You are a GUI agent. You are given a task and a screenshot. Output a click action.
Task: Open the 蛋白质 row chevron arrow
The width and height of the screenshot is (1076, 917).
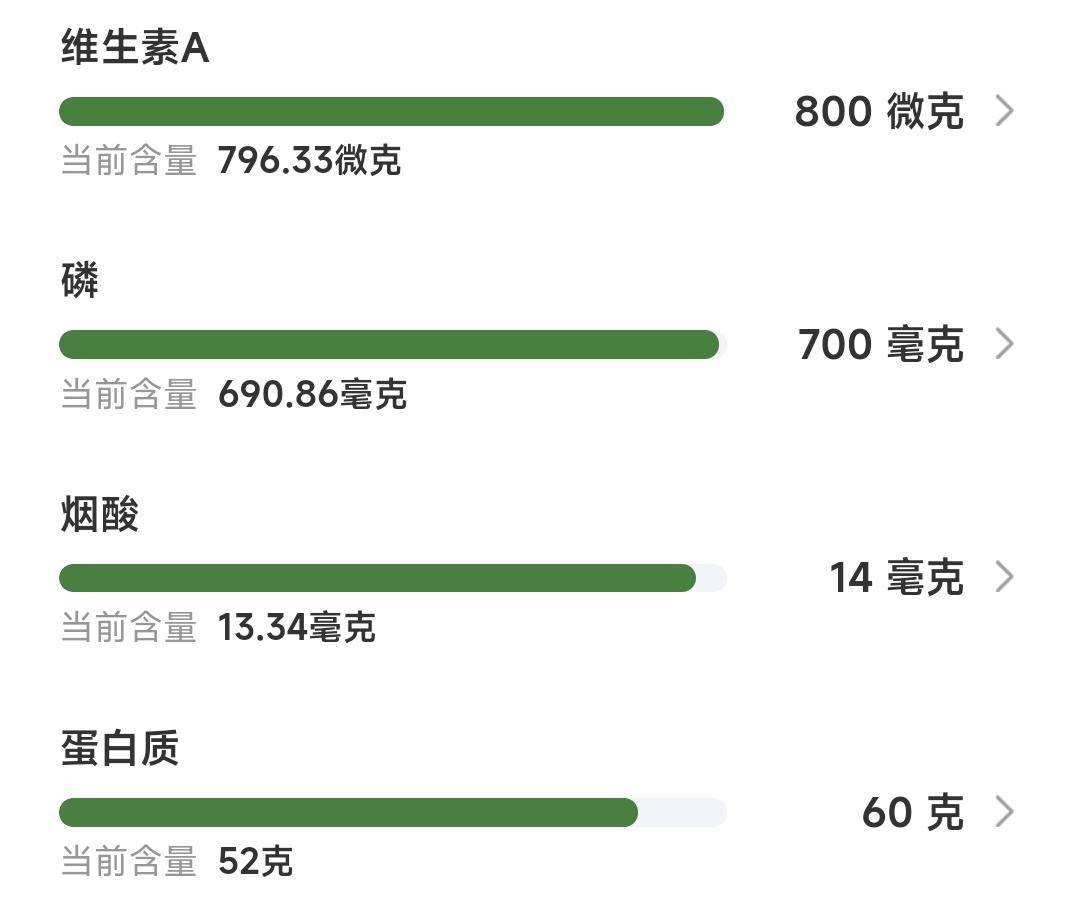1004,812
